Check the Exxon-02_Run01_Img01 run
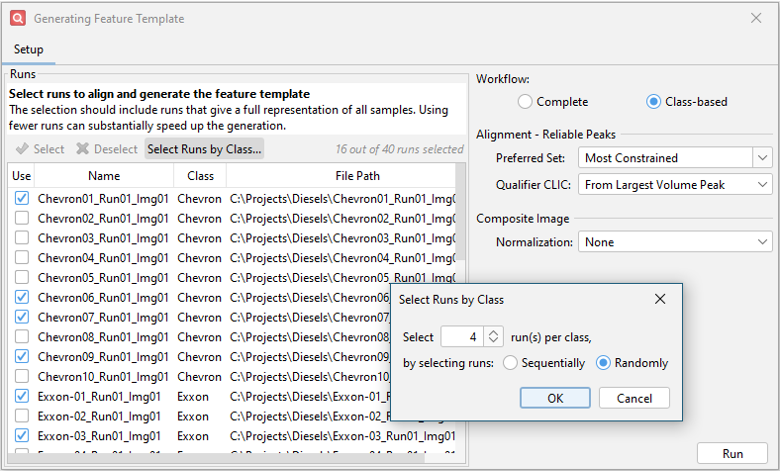 point(21,416)
